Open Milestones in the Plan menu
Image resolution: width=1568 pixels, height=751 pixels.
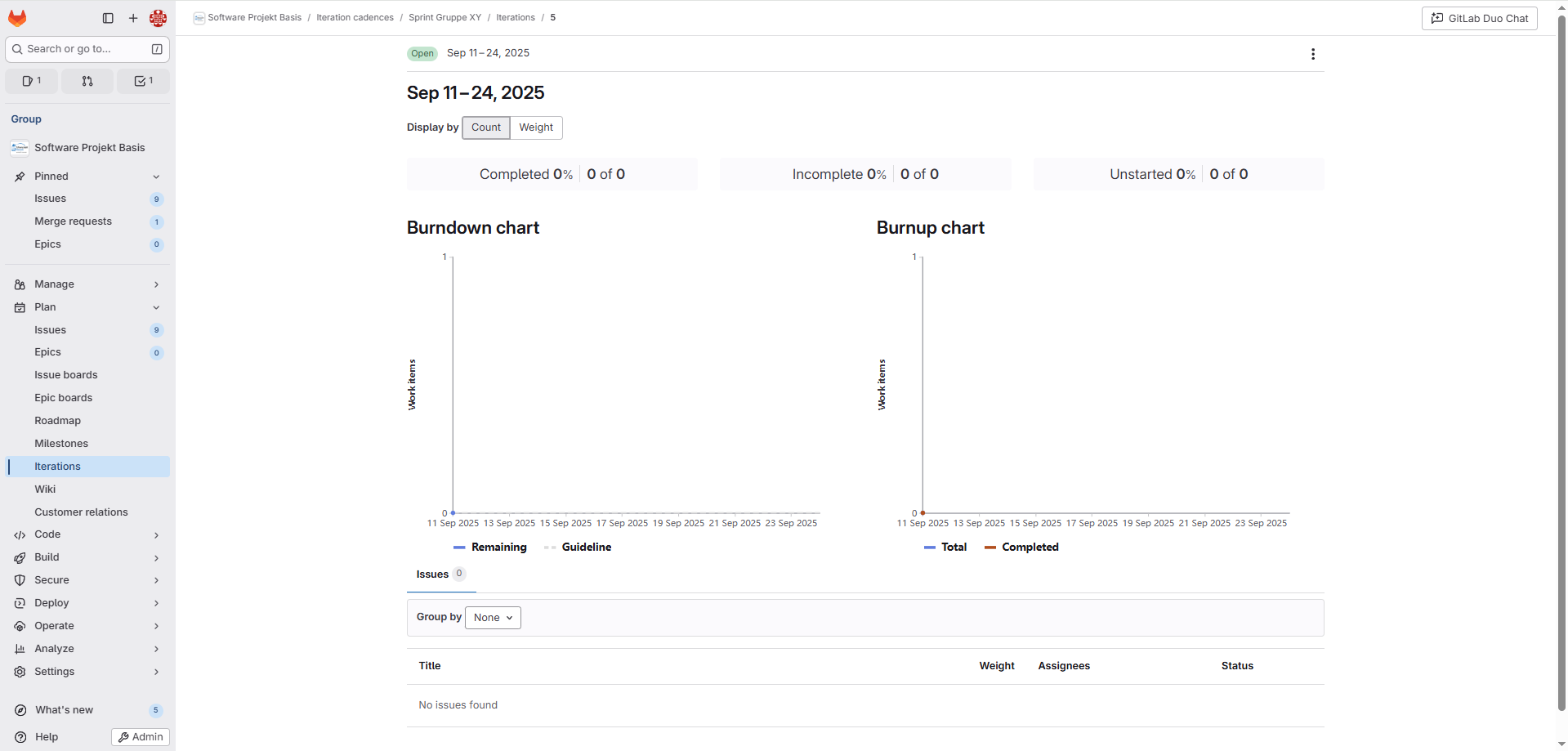tap(61, 444)
